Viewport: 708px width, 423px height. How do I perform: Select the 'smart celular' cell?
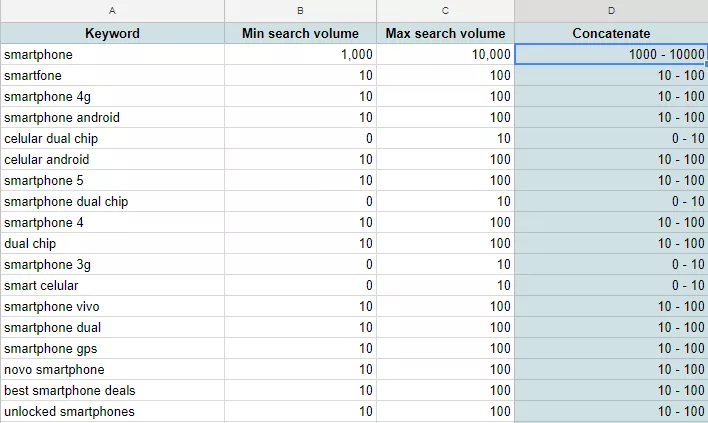[x=112, y=285]
